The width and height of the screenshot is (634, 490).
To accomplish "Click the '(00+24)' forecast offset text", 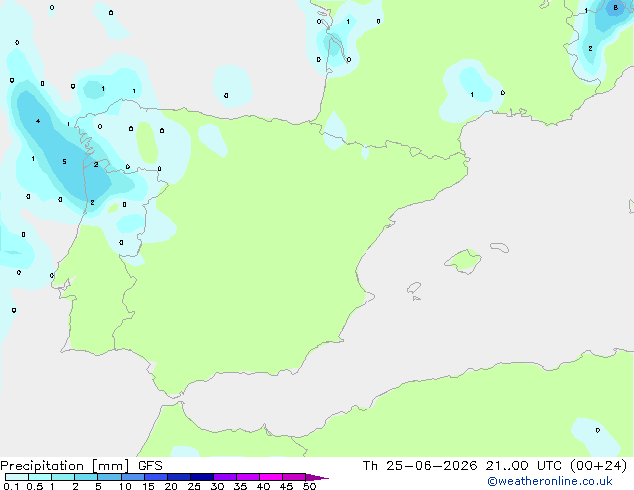I will [599, 466].
